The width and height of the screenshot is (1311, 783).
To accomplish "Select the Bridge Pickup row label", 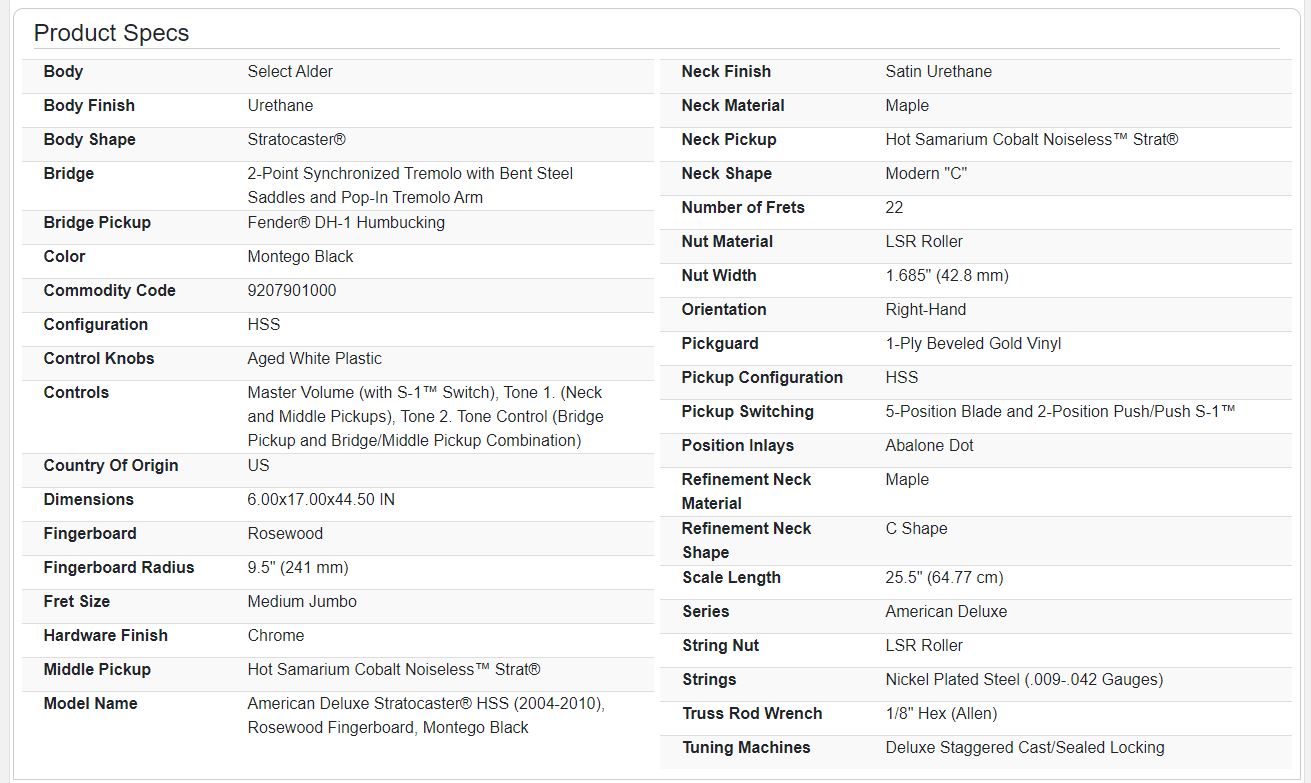I will tap(97, 223).
